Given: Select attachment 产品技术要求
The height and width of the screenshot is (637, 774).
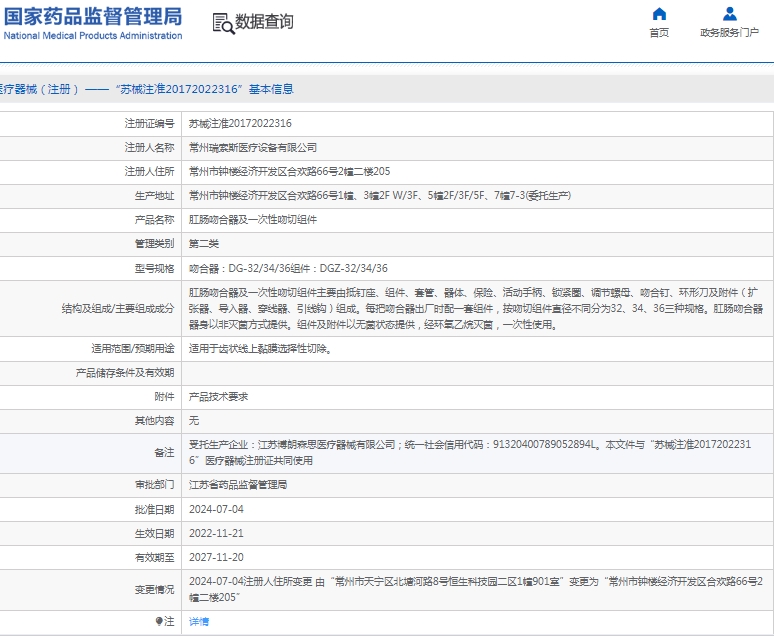Looking at the screenshot, I should click(x=218, y=397).
